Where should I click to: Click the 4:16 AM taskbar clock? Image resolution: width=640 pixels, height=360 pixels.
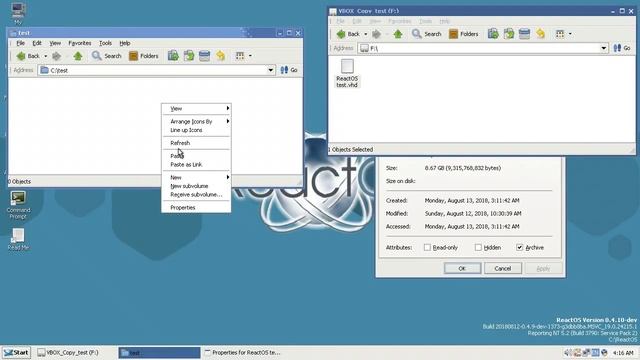click(623, 353)
